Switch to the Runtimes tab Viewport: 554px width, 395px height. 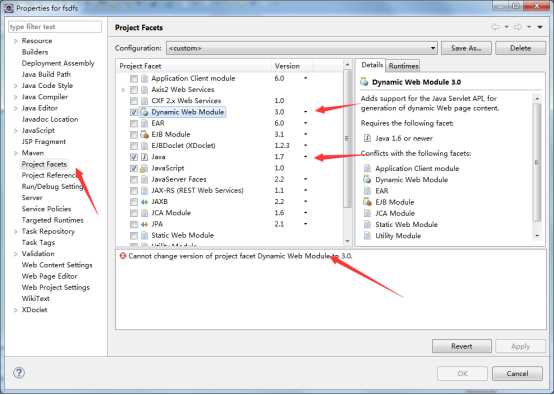pos(403,66)
